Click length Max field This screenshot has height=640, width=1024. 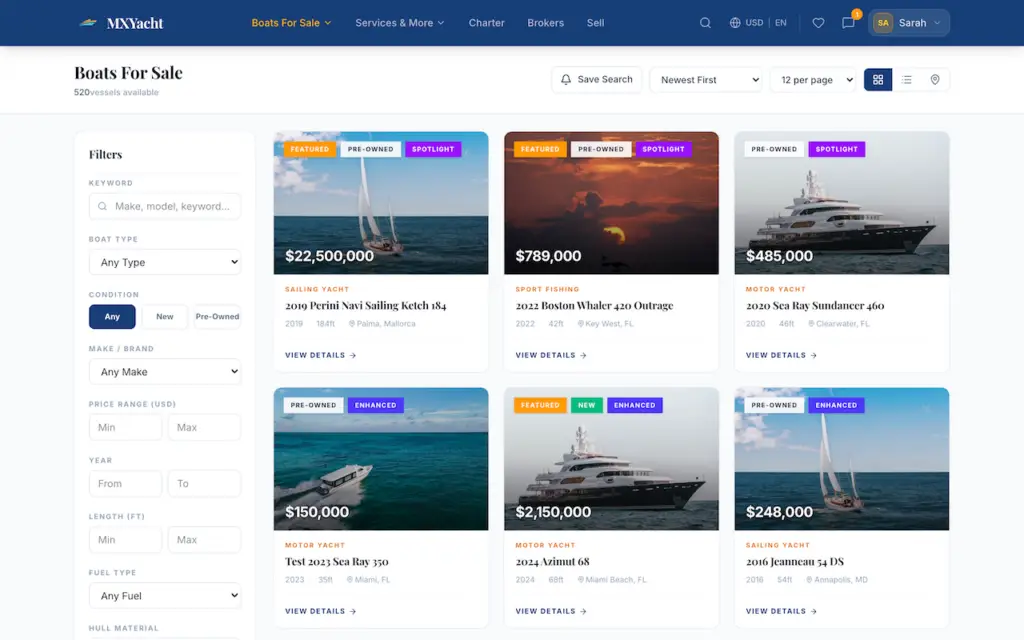tap(204, 540)
